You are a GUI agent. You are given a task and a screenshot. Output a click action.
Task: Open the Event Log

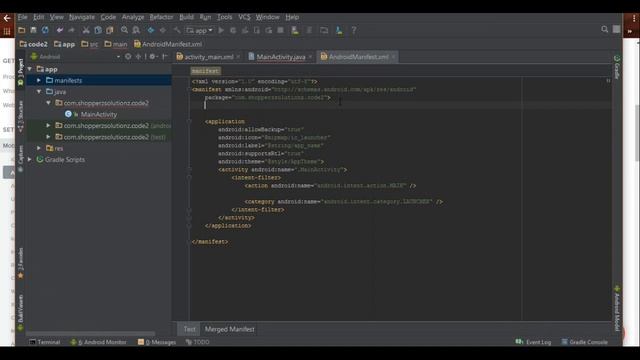(x=533, y=342)
